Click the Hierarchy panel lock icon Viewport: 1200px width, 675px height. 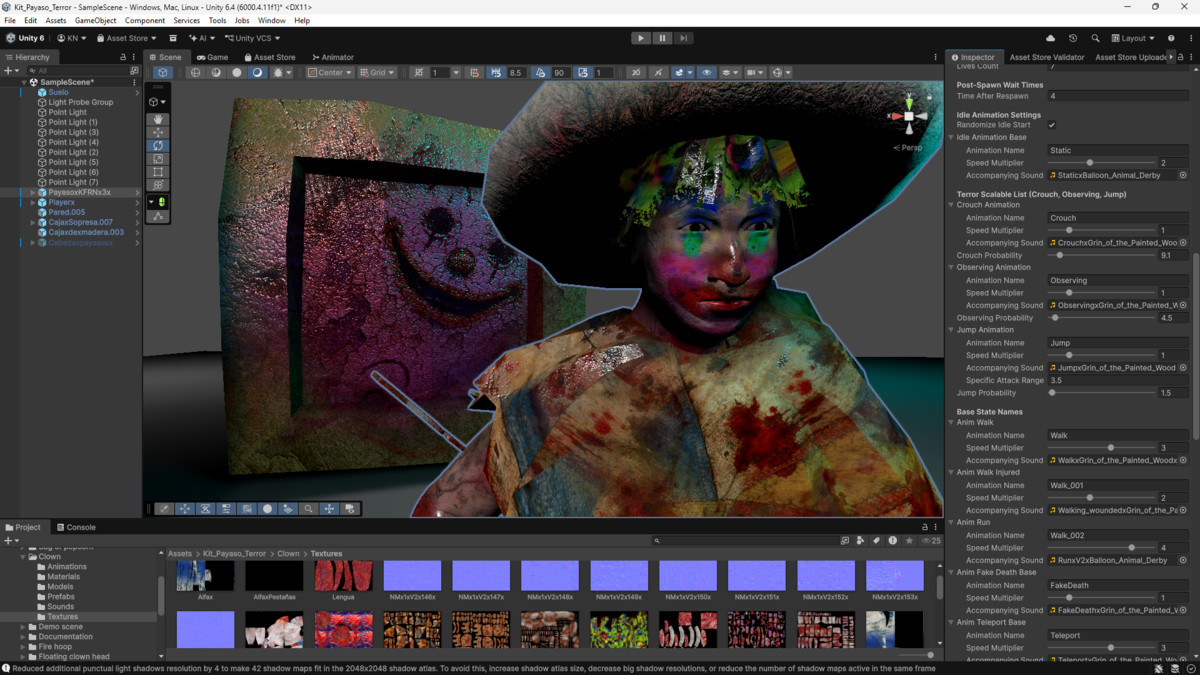coord(123,57)
